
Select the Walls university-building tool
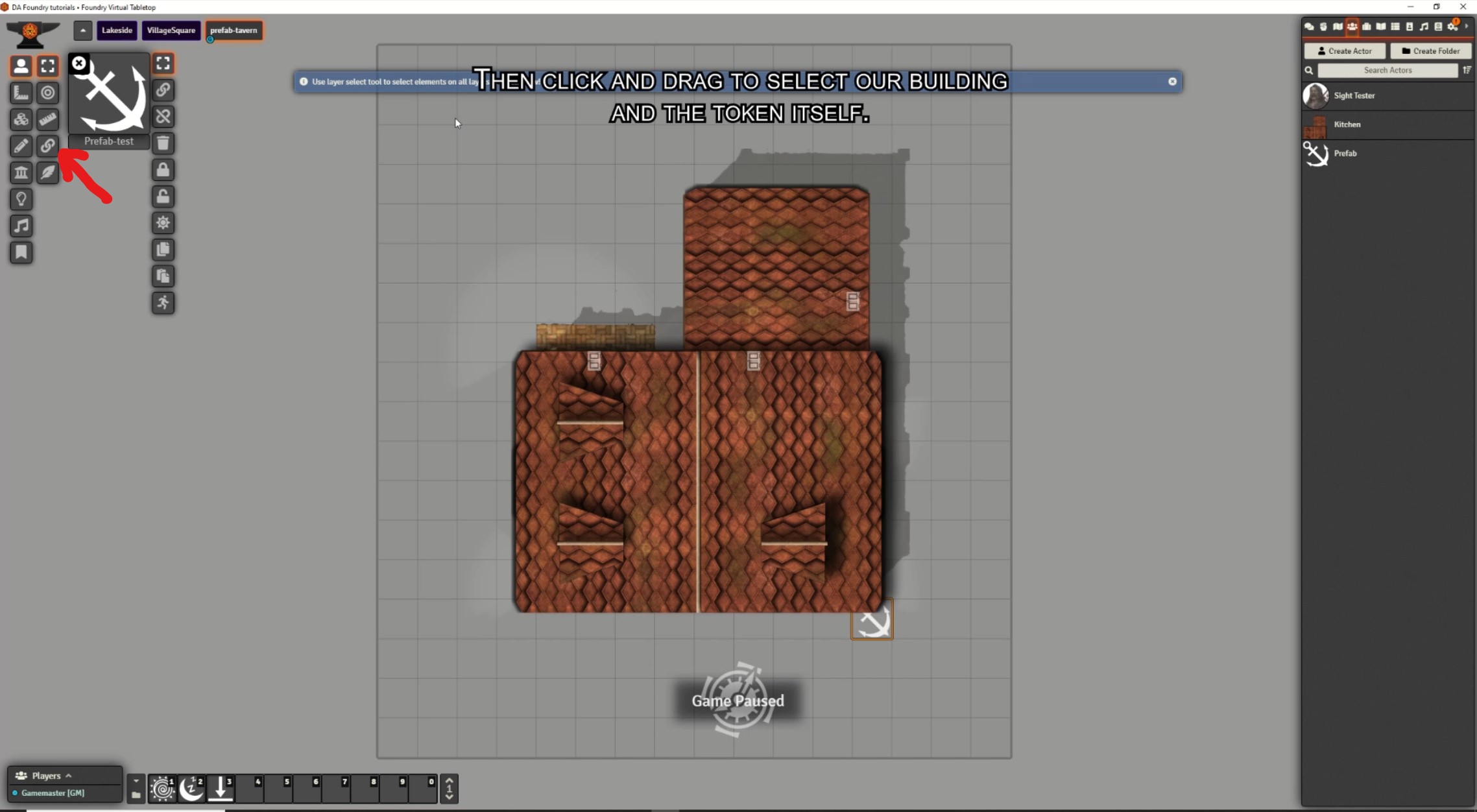point(21,173)
